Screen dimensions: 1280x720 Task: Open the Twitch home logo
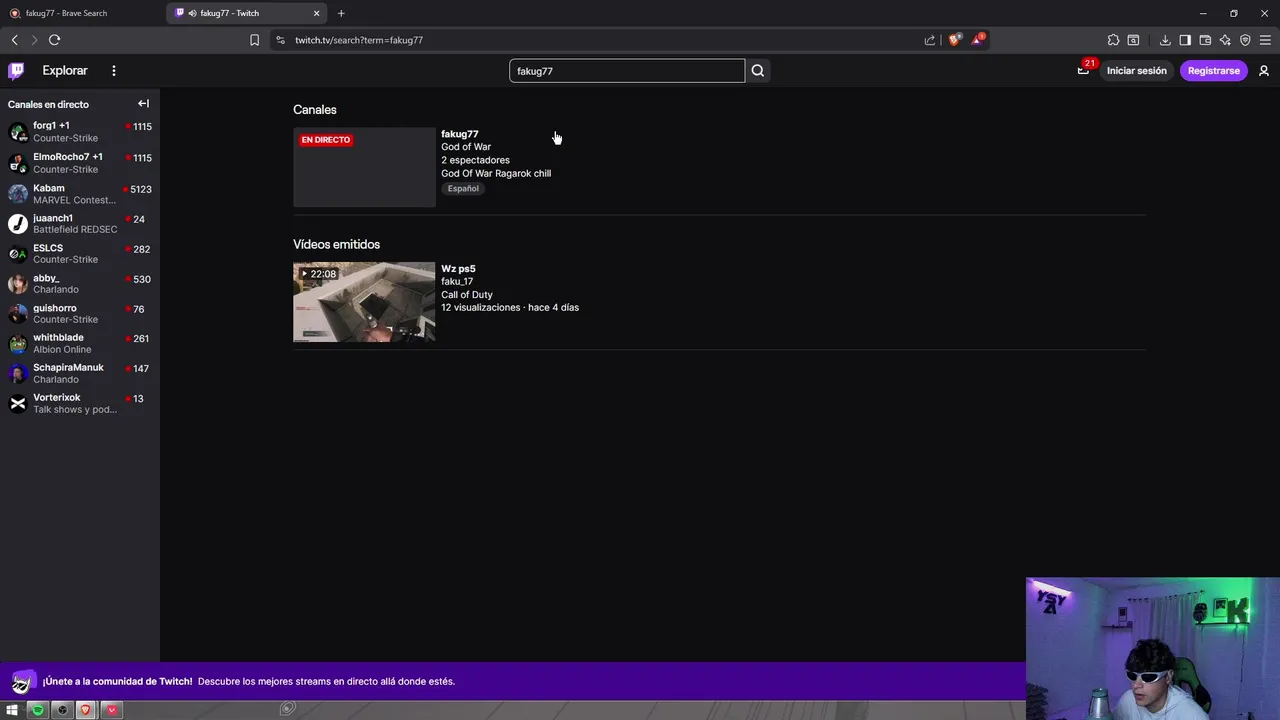[16, 70]
